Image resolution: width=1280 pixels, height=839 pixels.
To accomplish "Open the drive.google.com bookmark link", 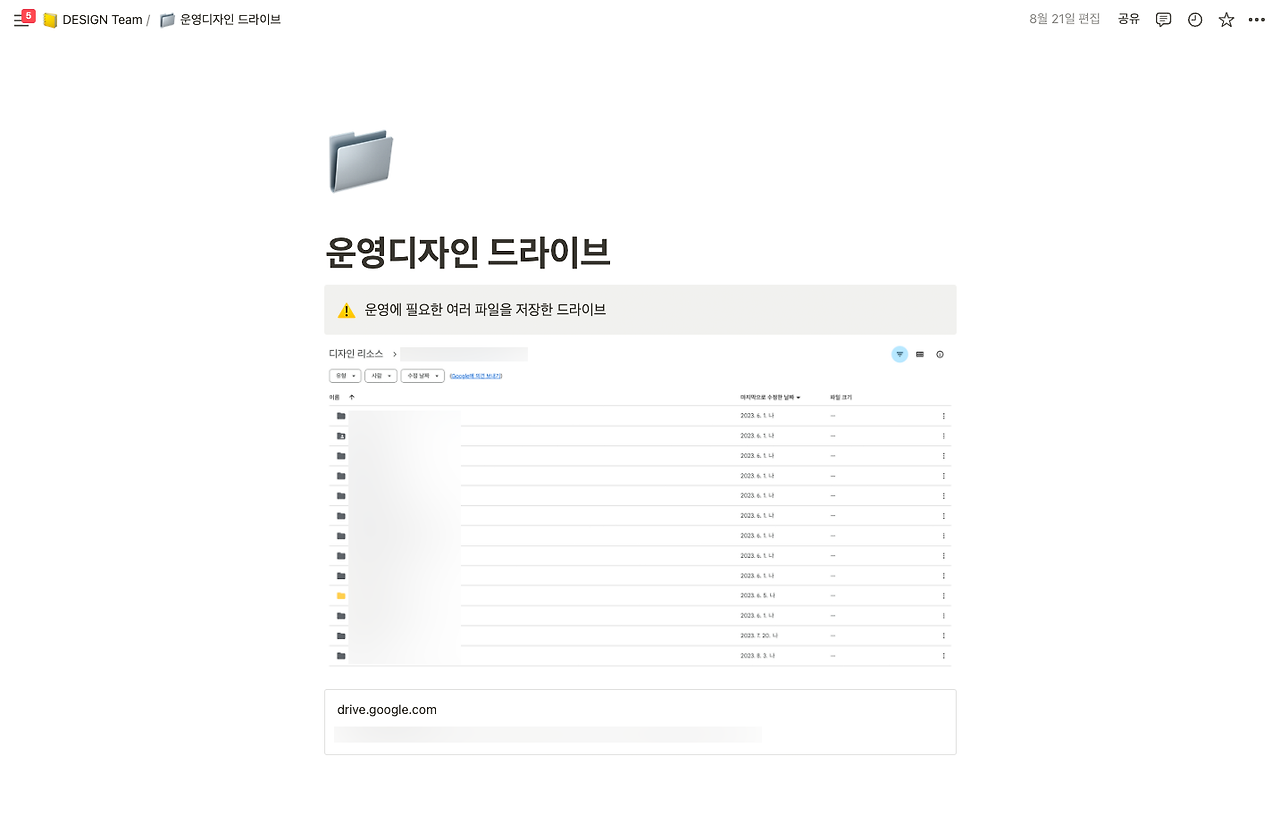I will click(x=640, y=722).
